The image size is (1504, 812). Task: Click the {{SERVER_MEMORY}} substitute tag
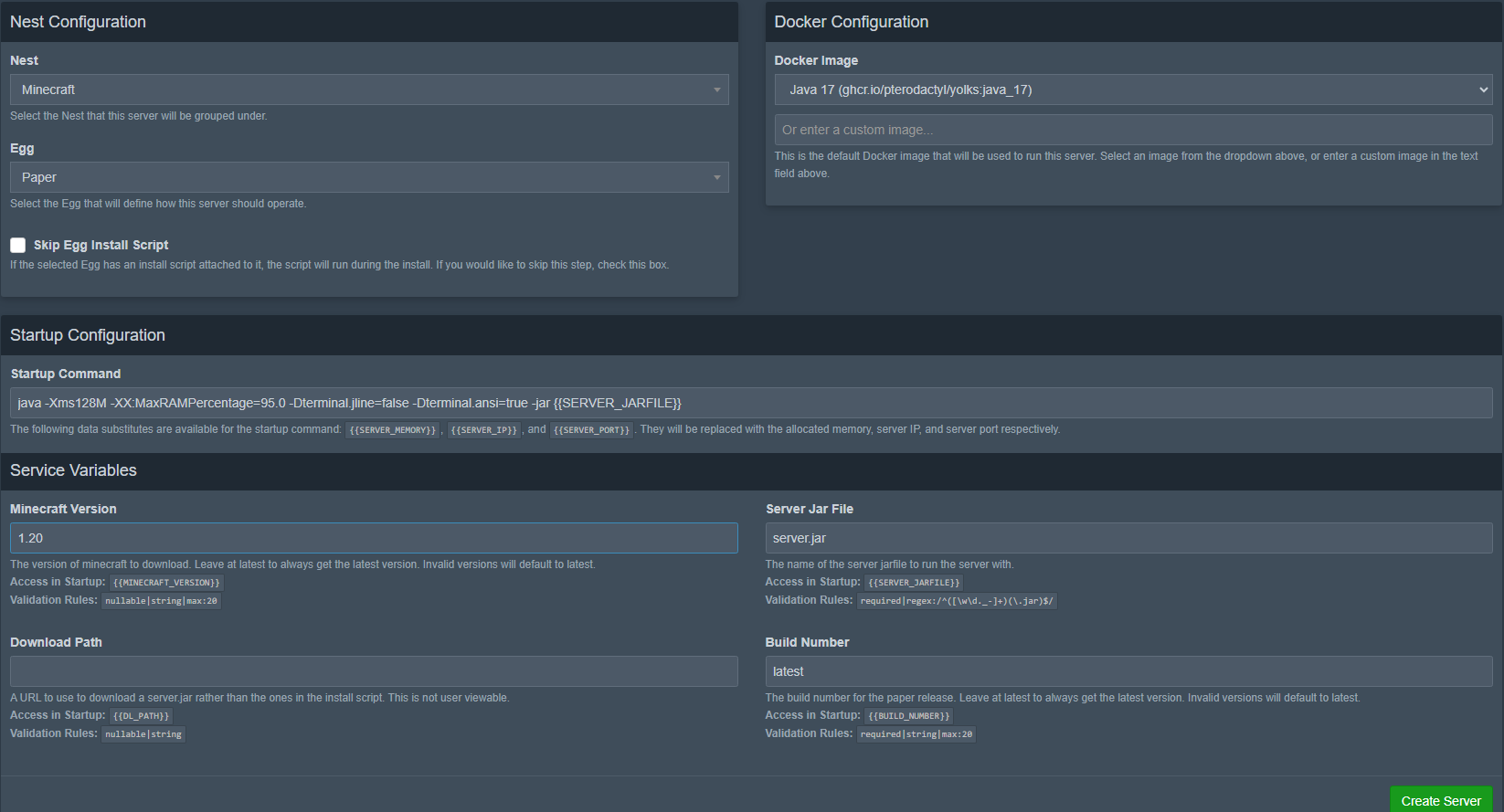393,430
